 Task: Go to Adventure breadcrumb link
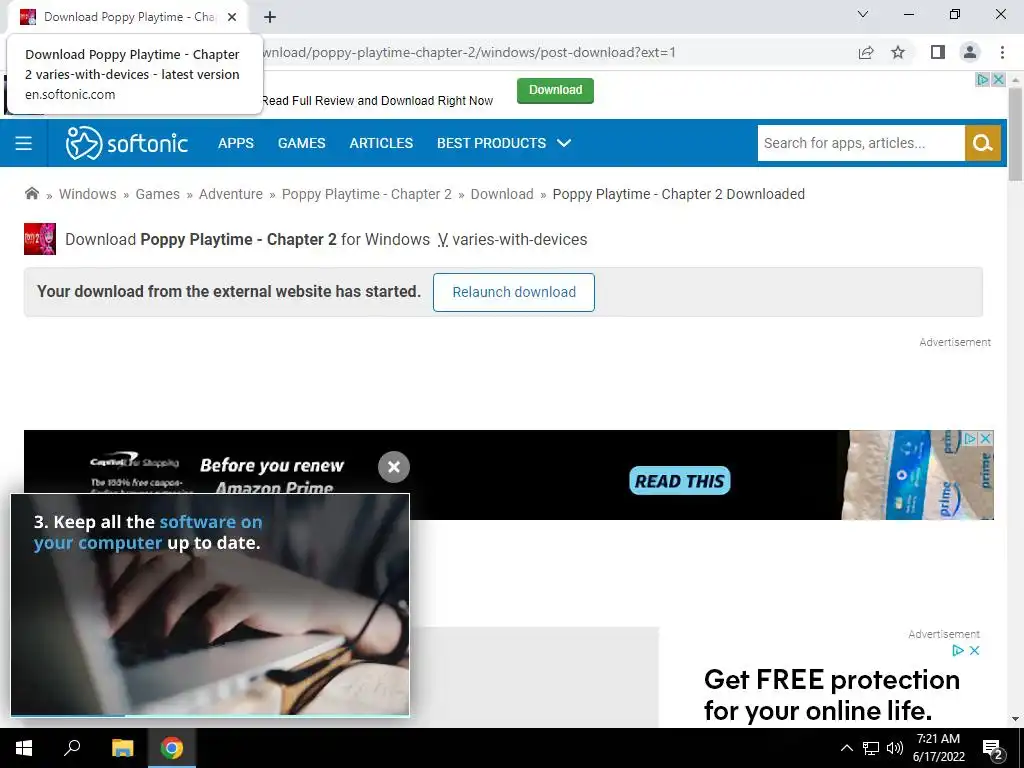coord(231,194)
